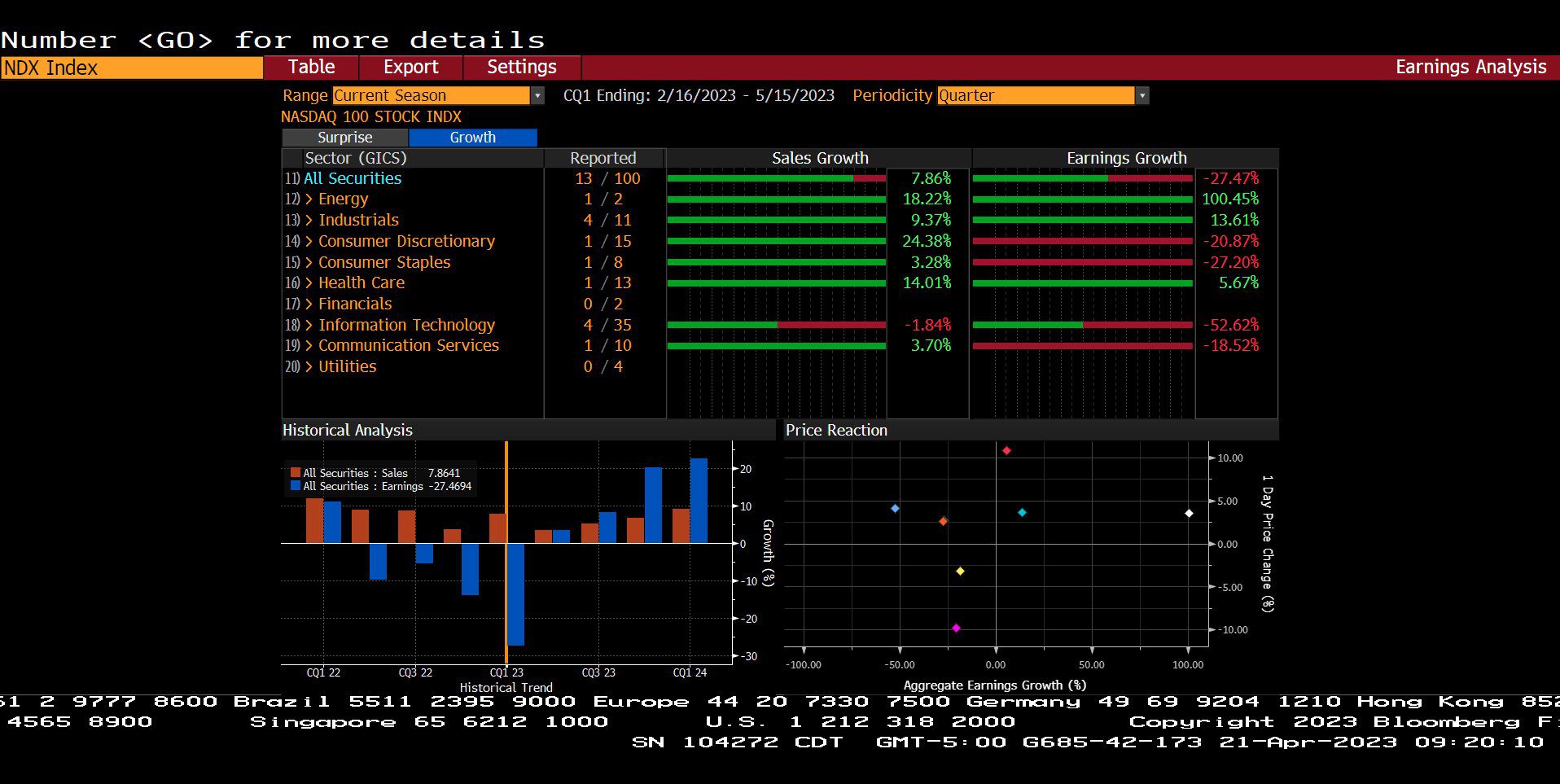The image size is (1560, 784).
Task: Click the 7.86% sales growth value
Action: tap(931, 178)
